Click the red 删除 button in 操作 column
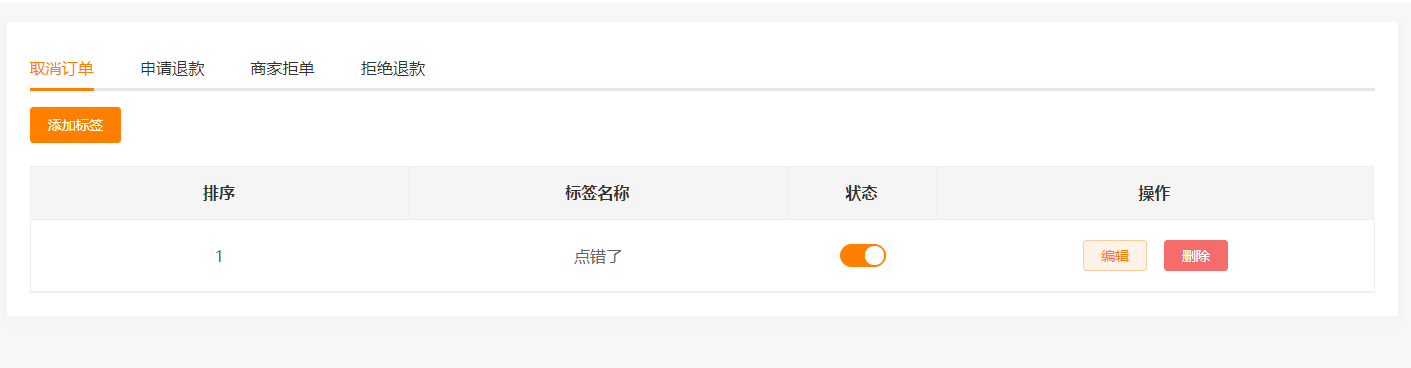 pos(1196,255)
